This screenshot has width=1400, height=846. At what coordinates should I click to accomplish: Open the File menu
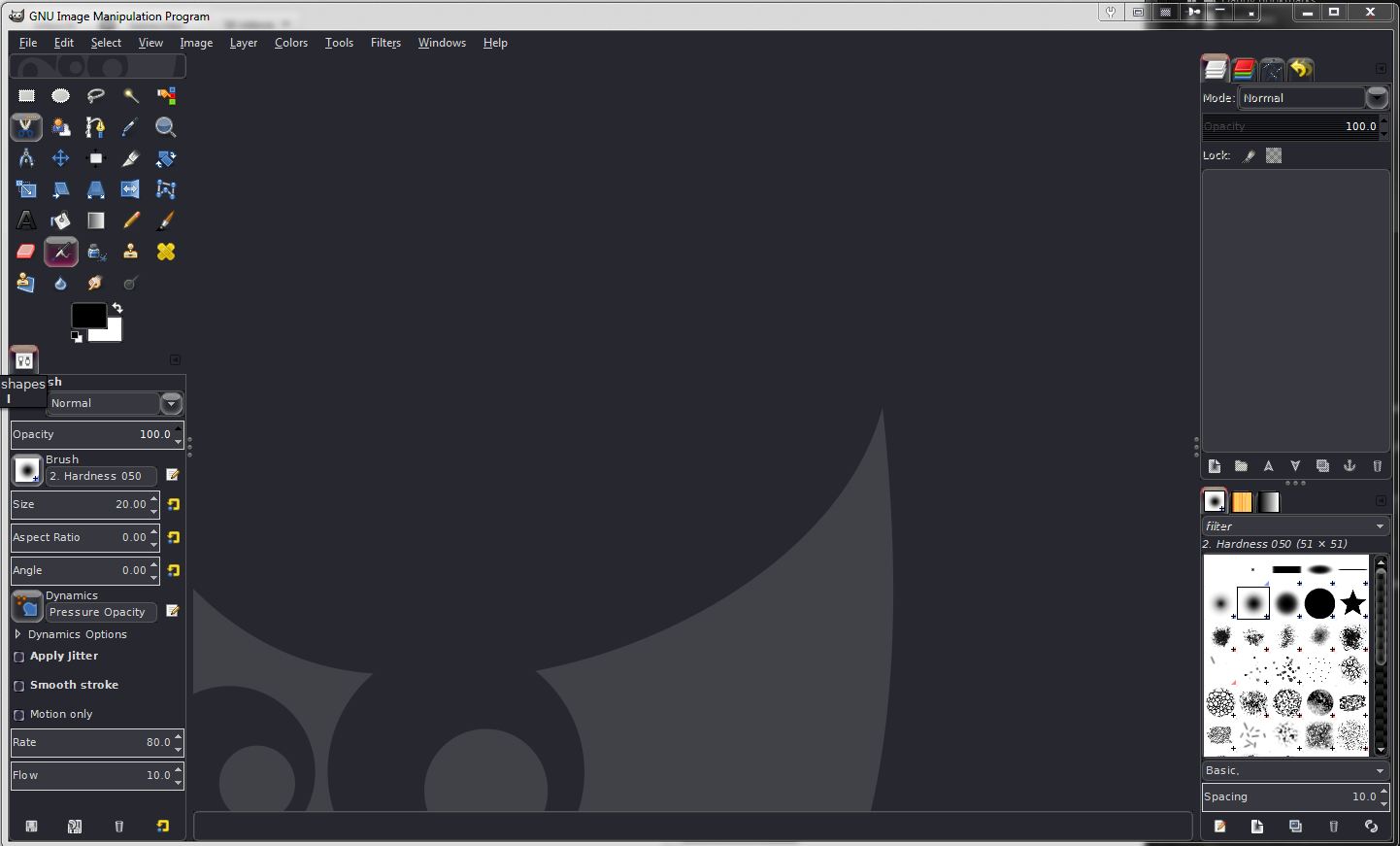pyautogui.click(x=28, y=43)
